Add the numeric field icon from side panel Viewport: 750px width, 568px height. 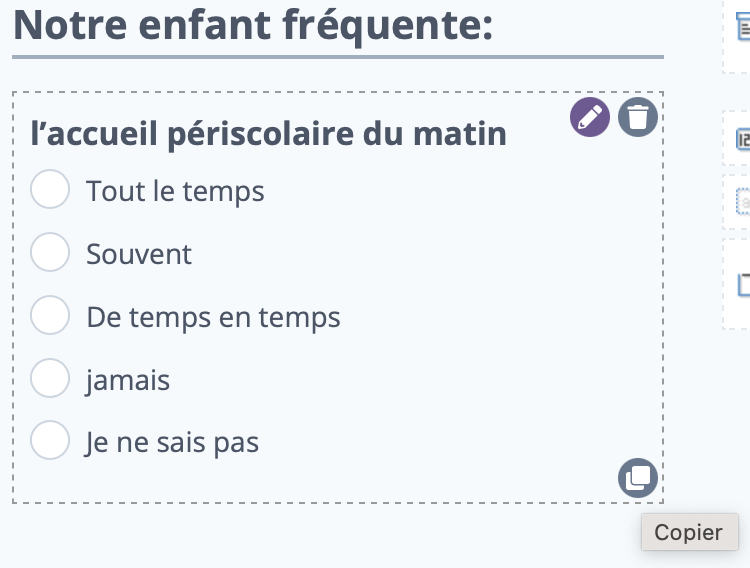pyautogui.click(x=743, y=140)
